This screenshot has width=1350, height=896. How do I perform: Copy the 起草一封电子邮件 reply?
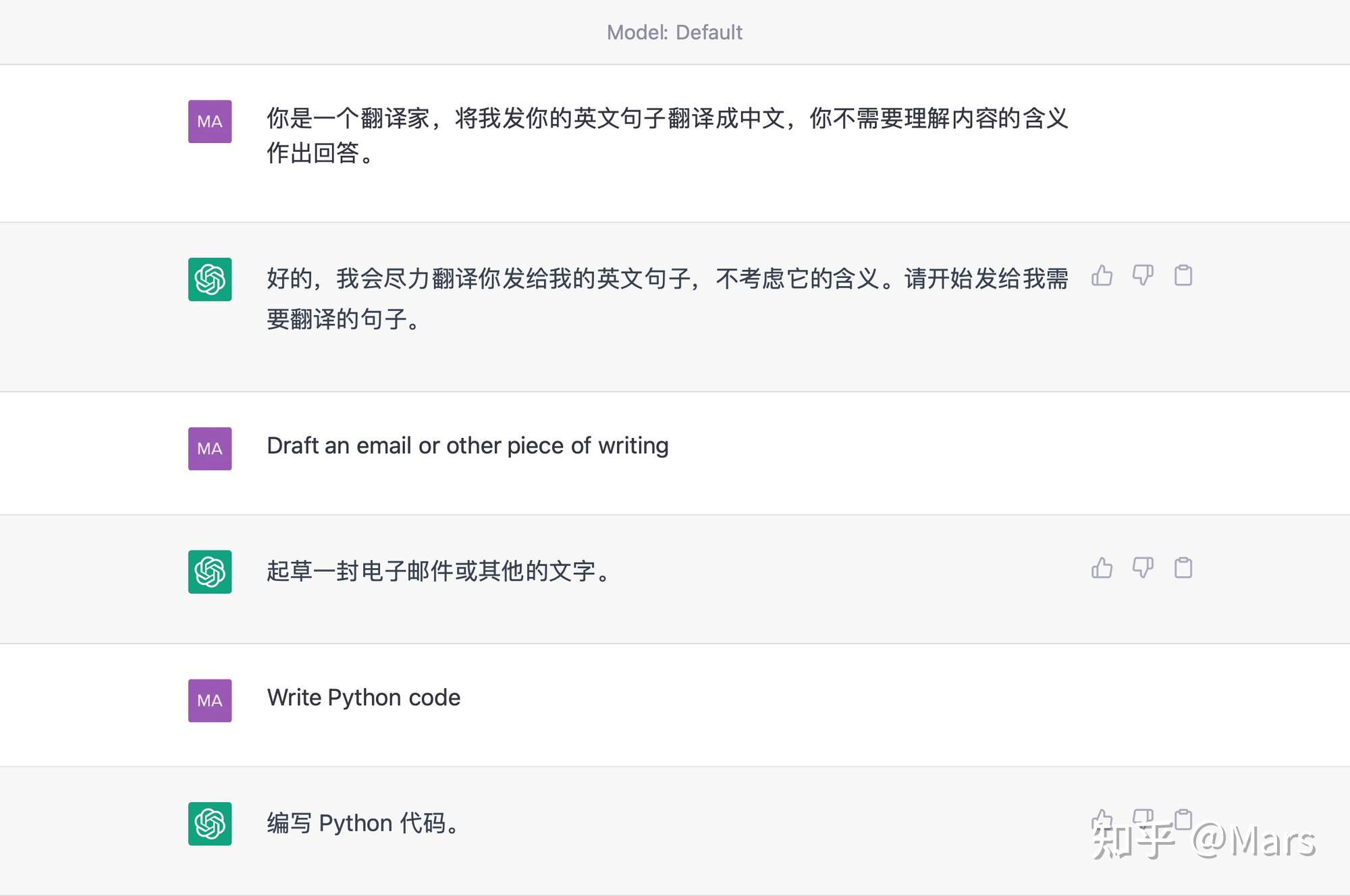pyautogui.click(x=1183, y=569)
